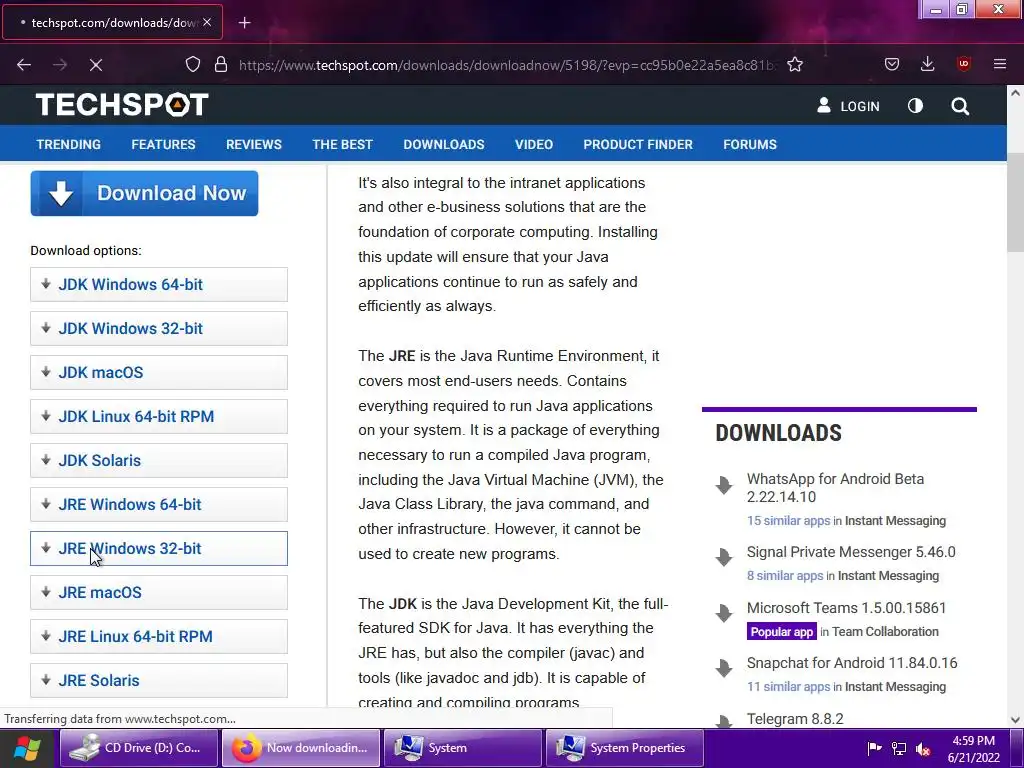This screenshot has height=768, width=1024.
Task: Open Signal Private Messenger 5.46.0 link
Action: [x=851, y=552]
